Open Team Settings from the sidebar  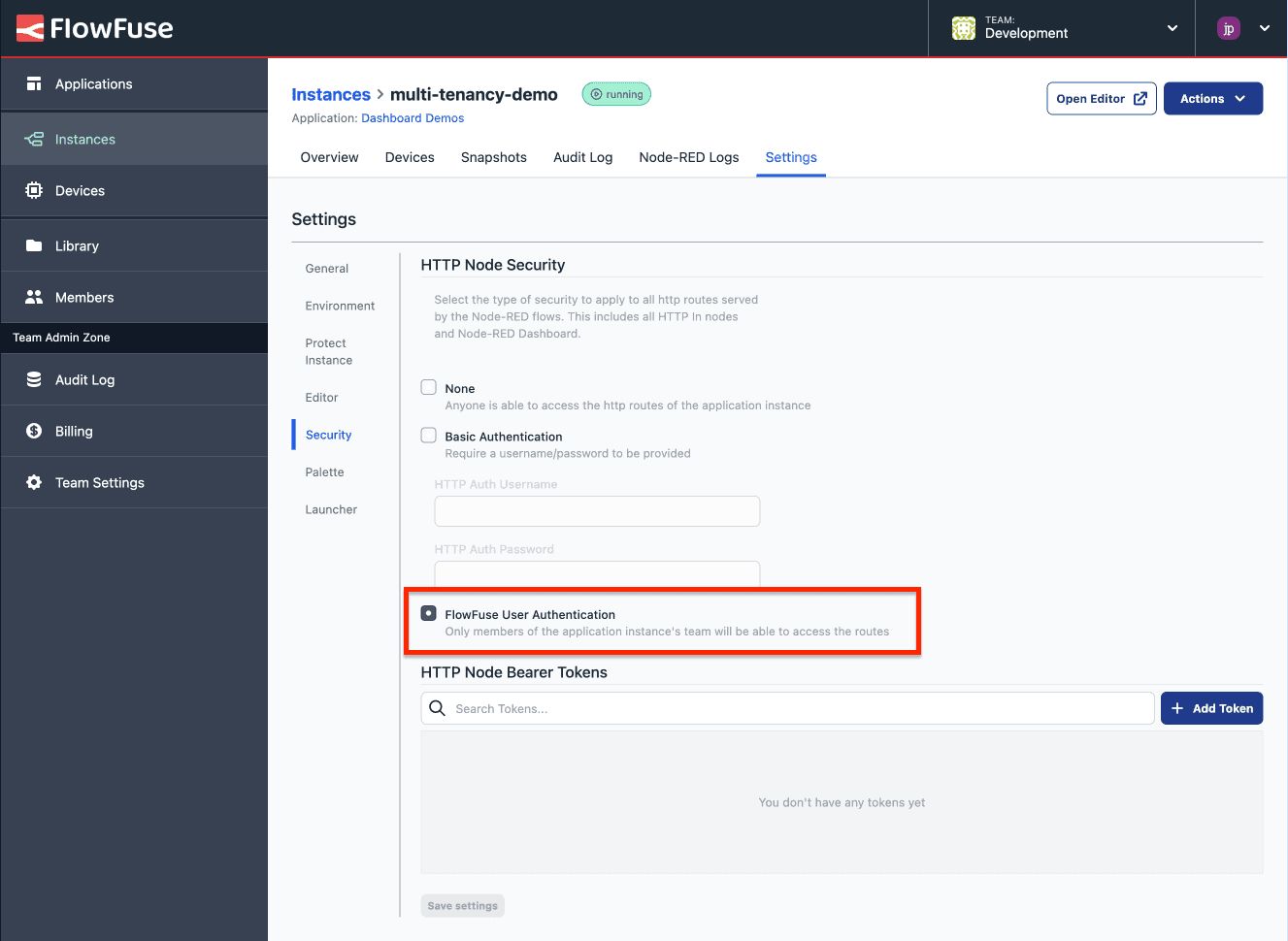click(x=99, y=482)
